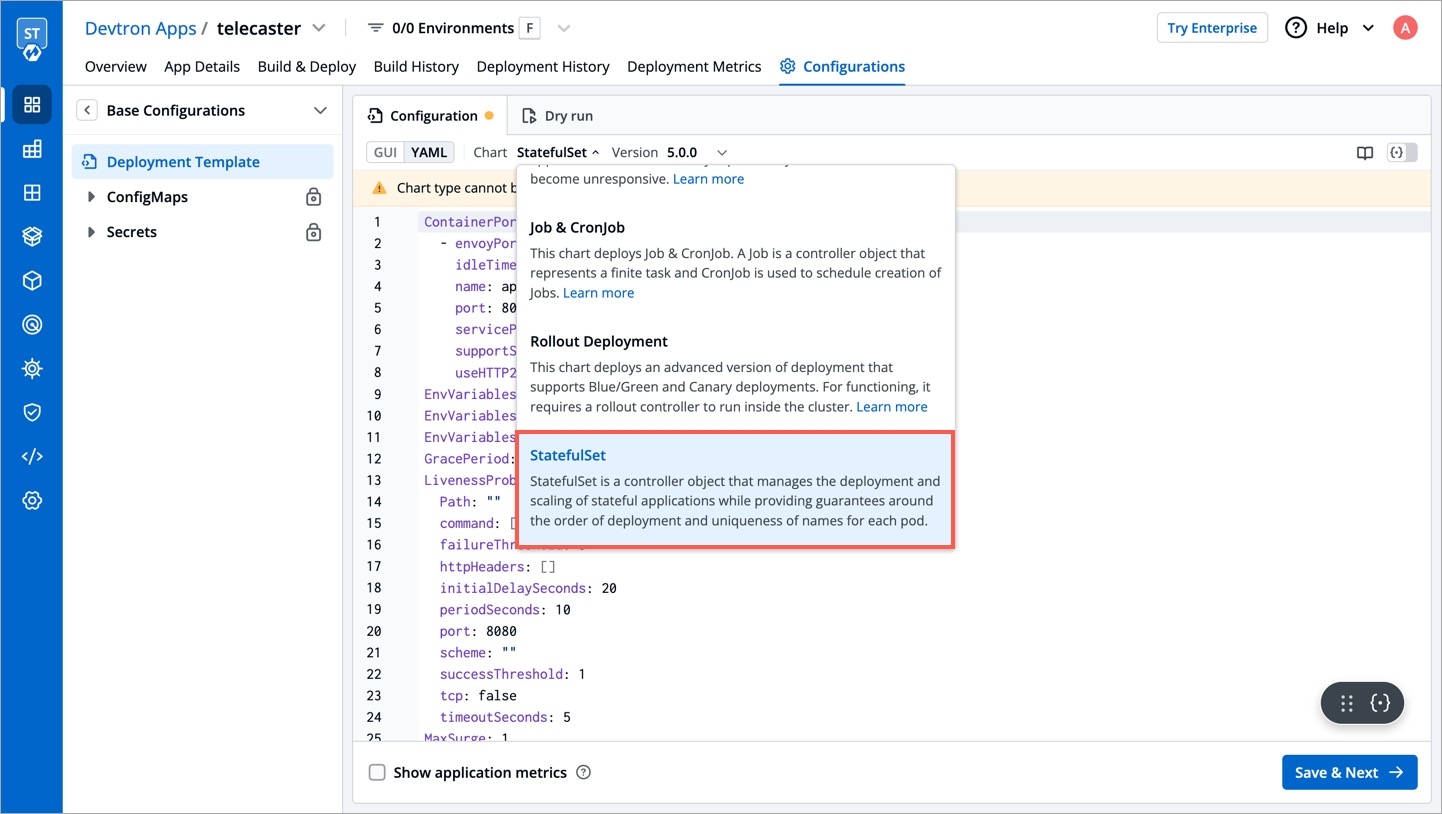
Task: Open global settings gear in sidebar
Action: [x=32, y=500]
